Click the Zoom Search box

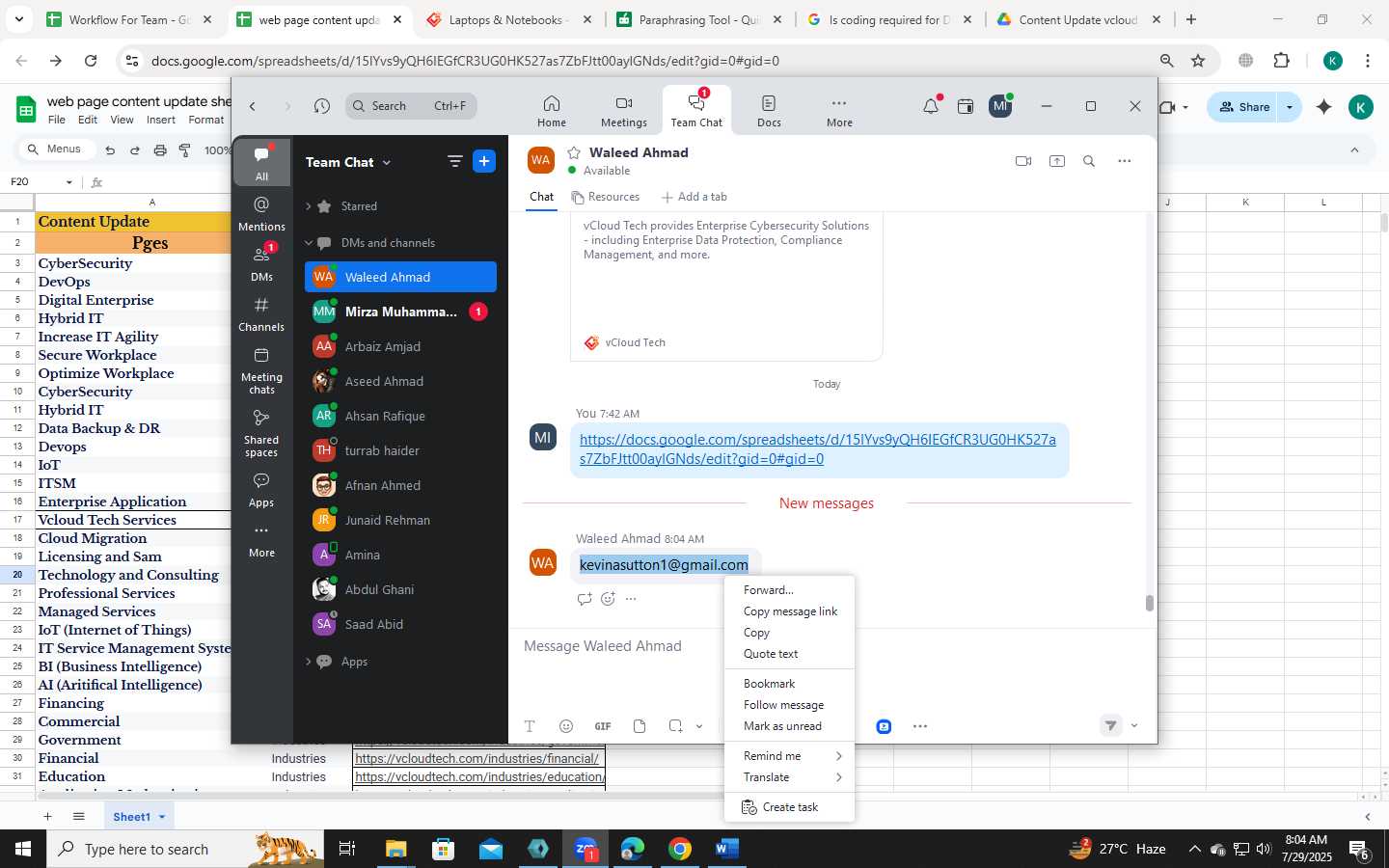coord(412,106)
